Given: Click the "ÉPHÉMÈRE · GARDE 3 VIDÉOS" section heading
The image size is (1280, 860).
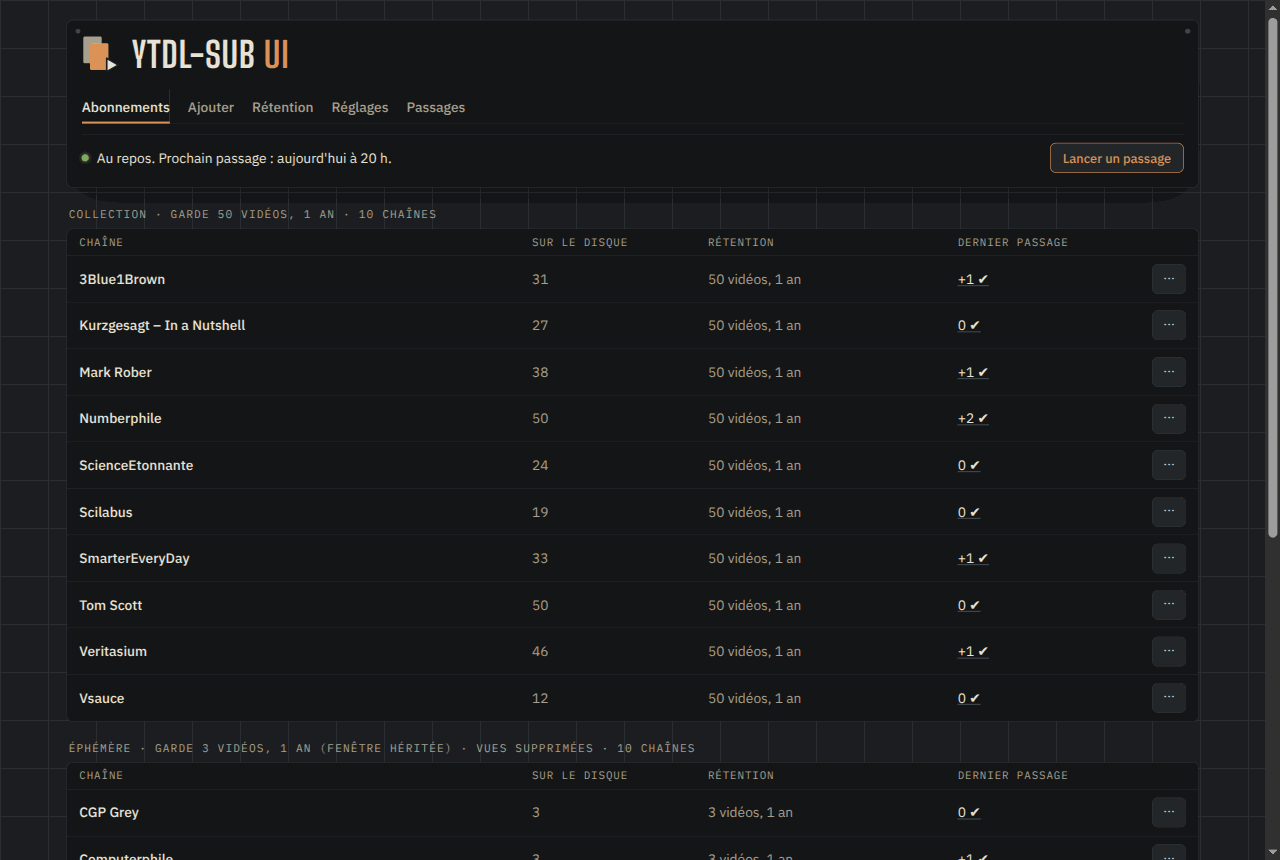Looking at the screenshot, I should 381,748.
